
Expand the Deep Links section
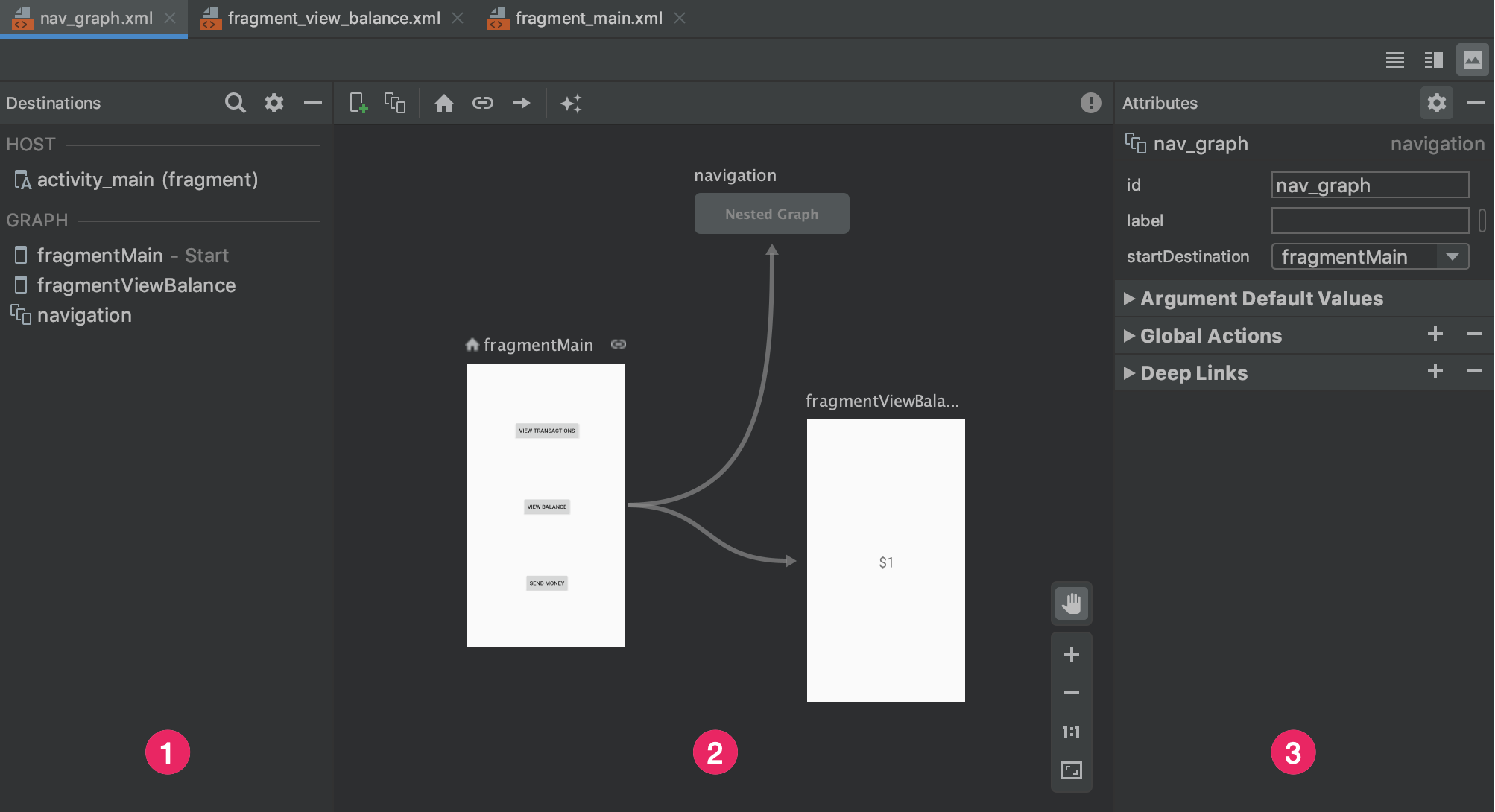click(x=1131, y=372)
